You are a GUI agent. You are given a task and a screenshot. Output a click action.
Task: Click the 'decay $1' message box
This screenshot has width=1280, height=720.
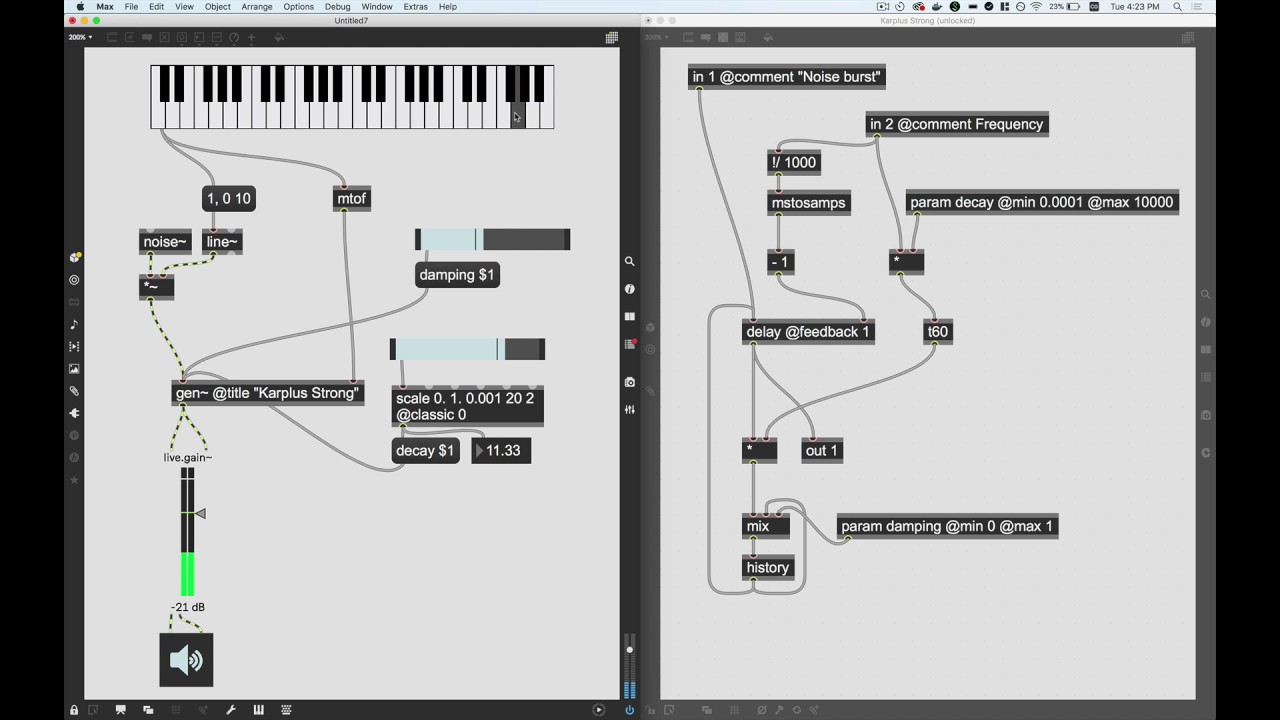[425, 451]
